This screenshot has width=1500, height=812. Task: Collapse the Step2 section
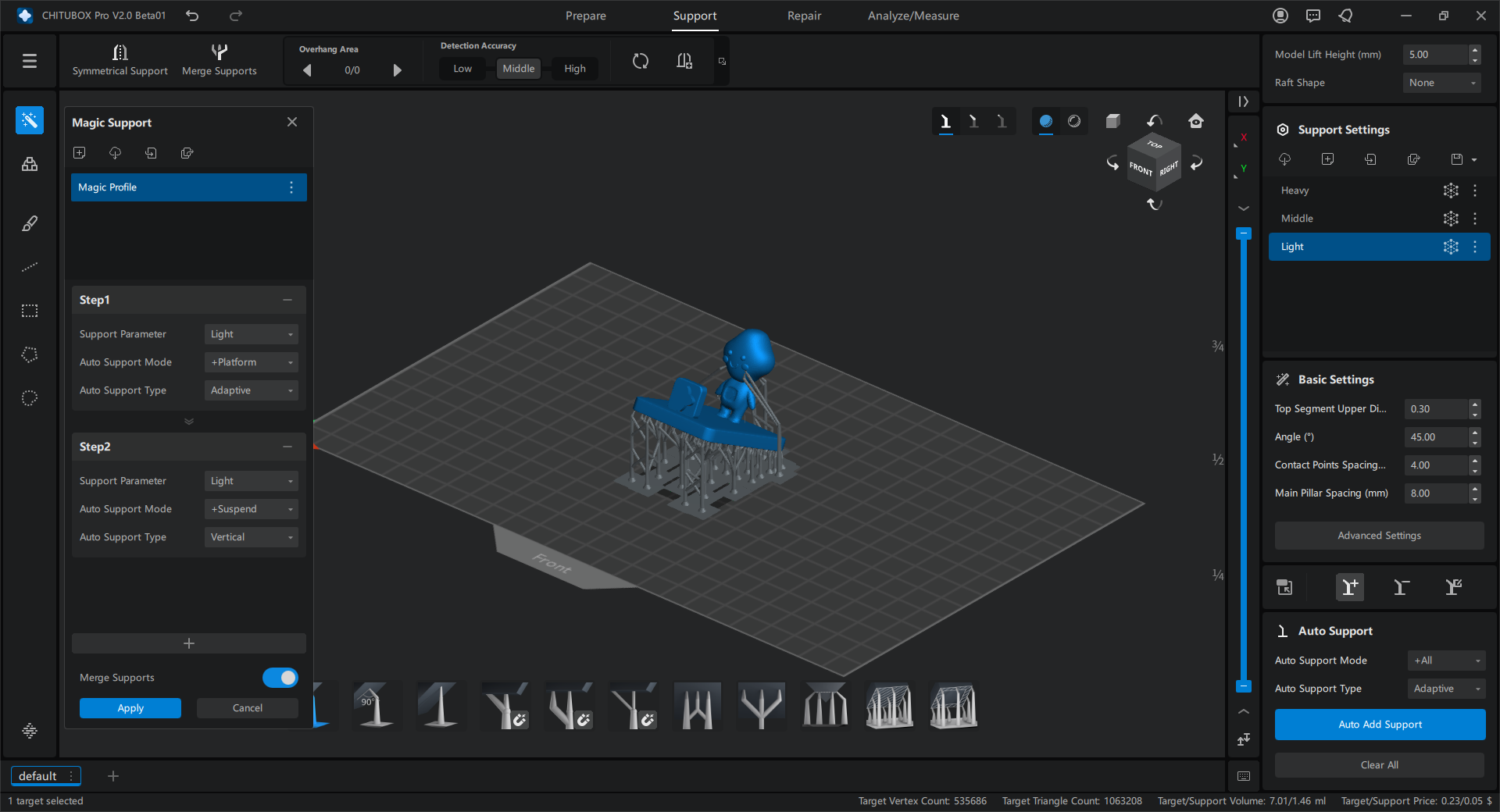click(287, 447)
